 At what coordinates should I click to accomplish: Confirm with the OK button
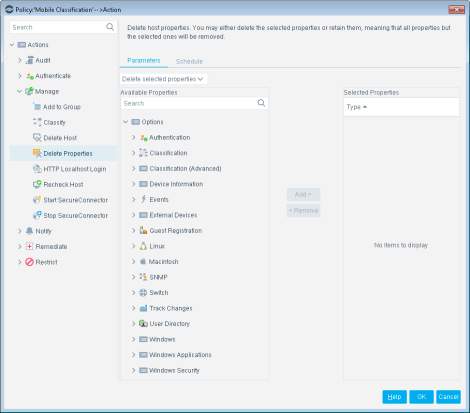pos(421,397)
